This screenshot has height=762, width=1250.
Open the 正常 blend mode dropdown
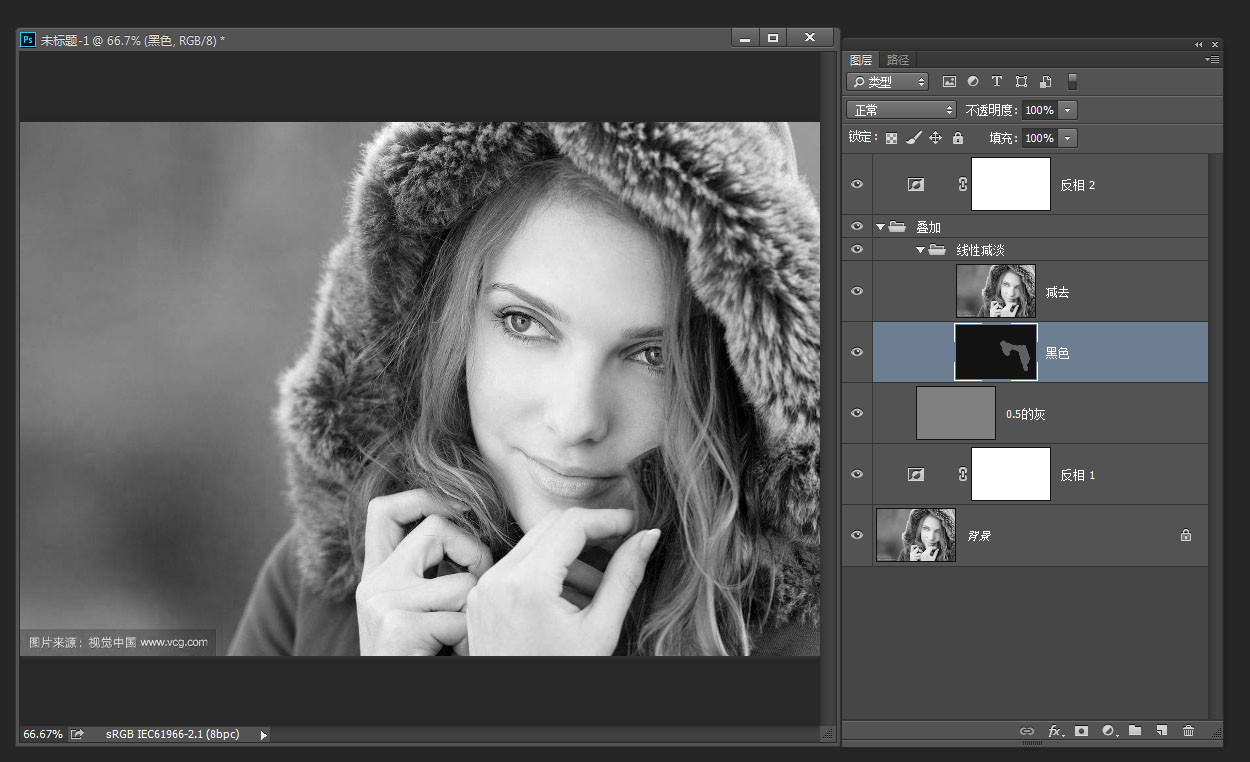point(901,110)
